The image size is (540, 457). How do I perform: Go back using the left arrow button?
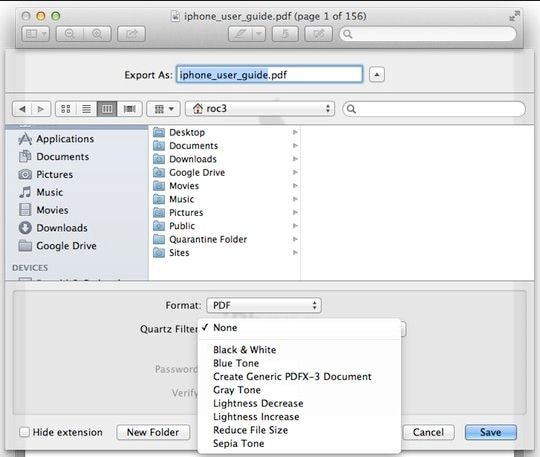22,109
